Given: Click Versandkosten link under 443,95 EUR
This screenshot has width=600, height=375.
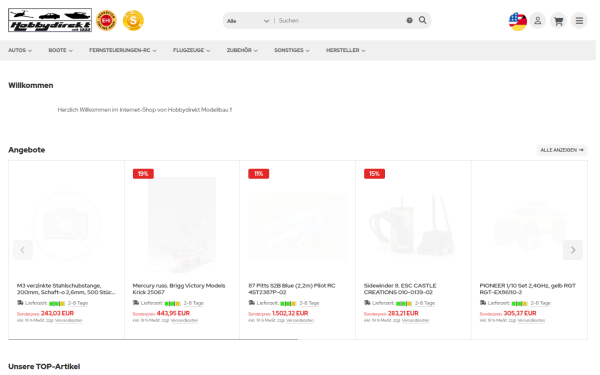Looking at the screenshot, I should point(184,320).
